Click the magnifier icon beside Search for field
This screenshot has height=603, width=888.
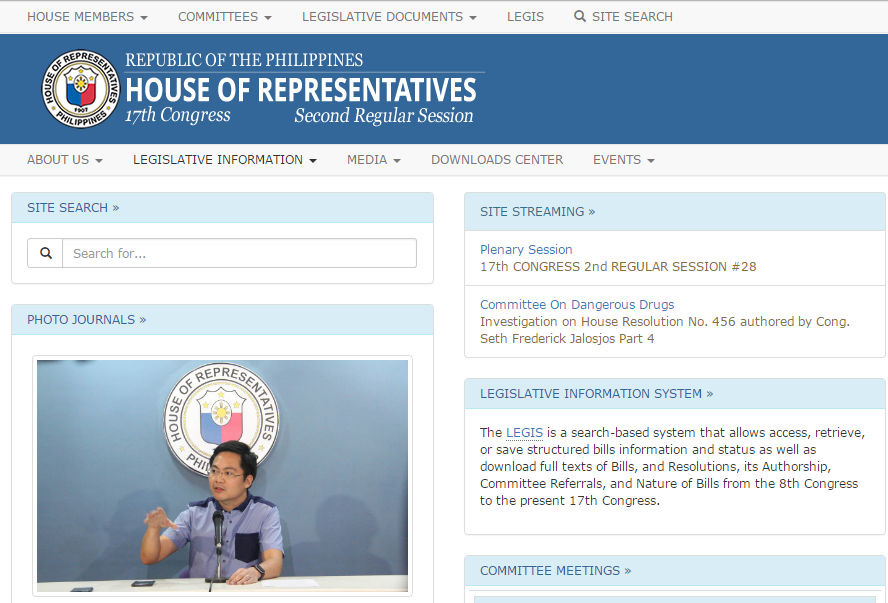coord(45,253)
